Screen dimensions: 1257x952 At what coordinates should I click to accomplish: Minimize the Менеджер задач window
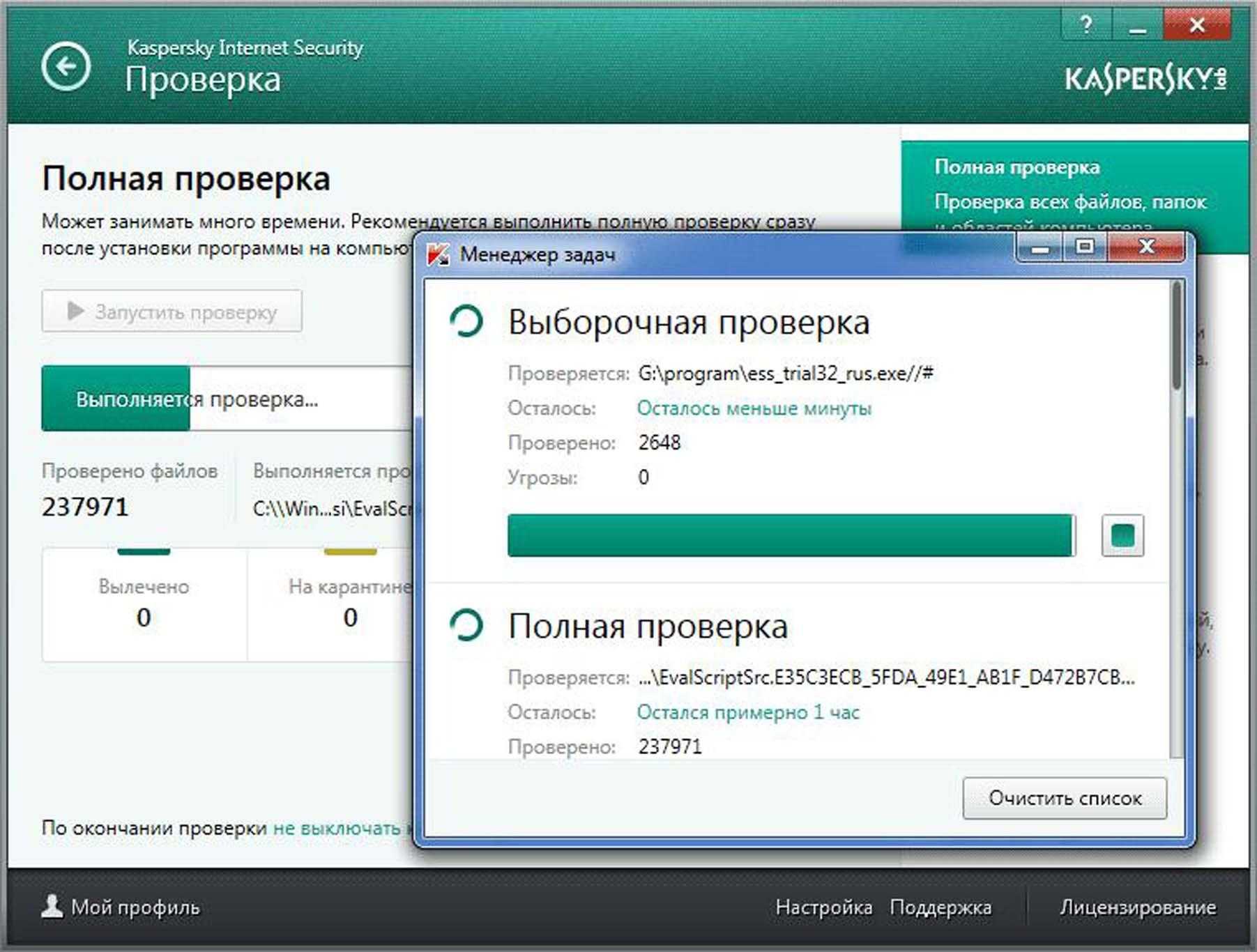(x=1040, y=247)
